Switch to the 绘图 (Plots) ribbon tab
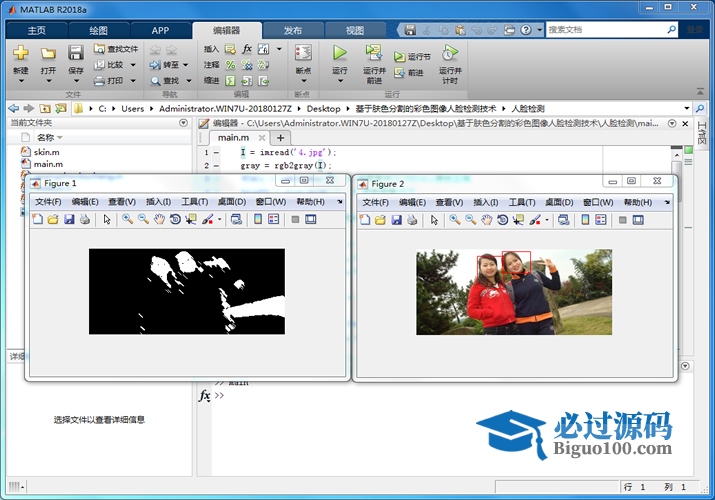 click(x=99, y=30)
